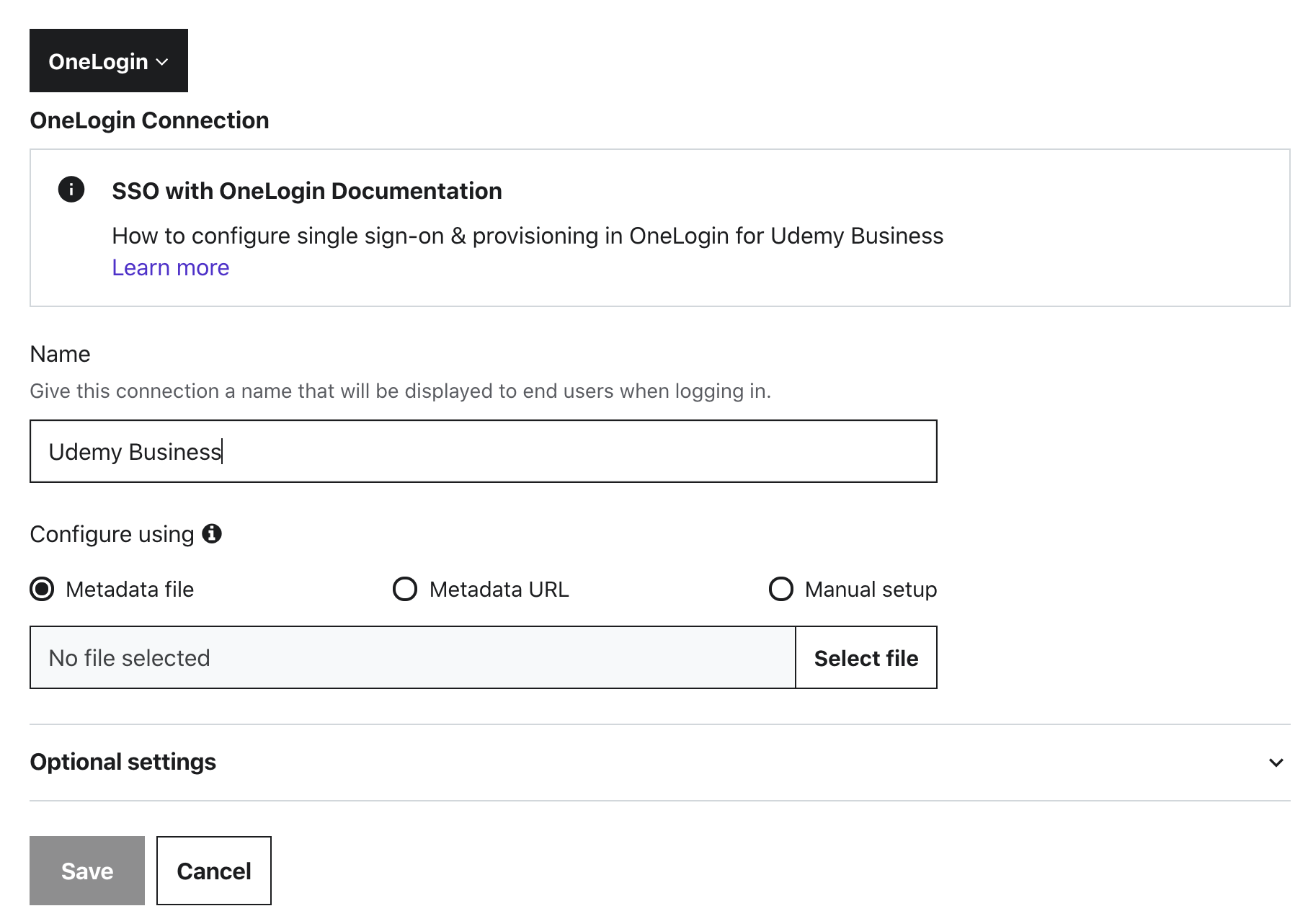Viewport: 1308px width, 924px height.
Task: Click the No file selected field
Action: (x=412, y=657)
